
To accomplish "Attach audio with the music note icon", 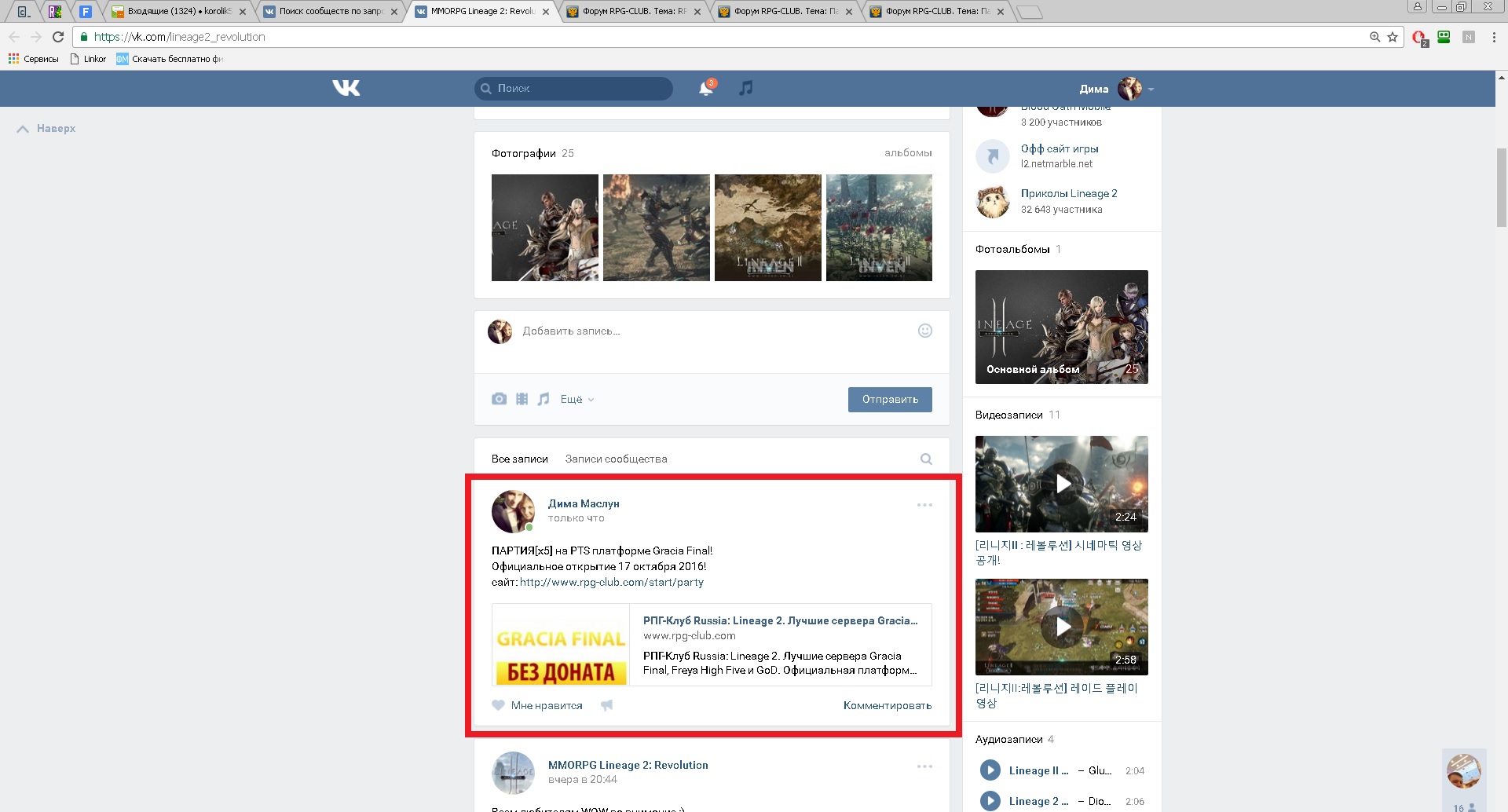I will [x=544, y=399].
